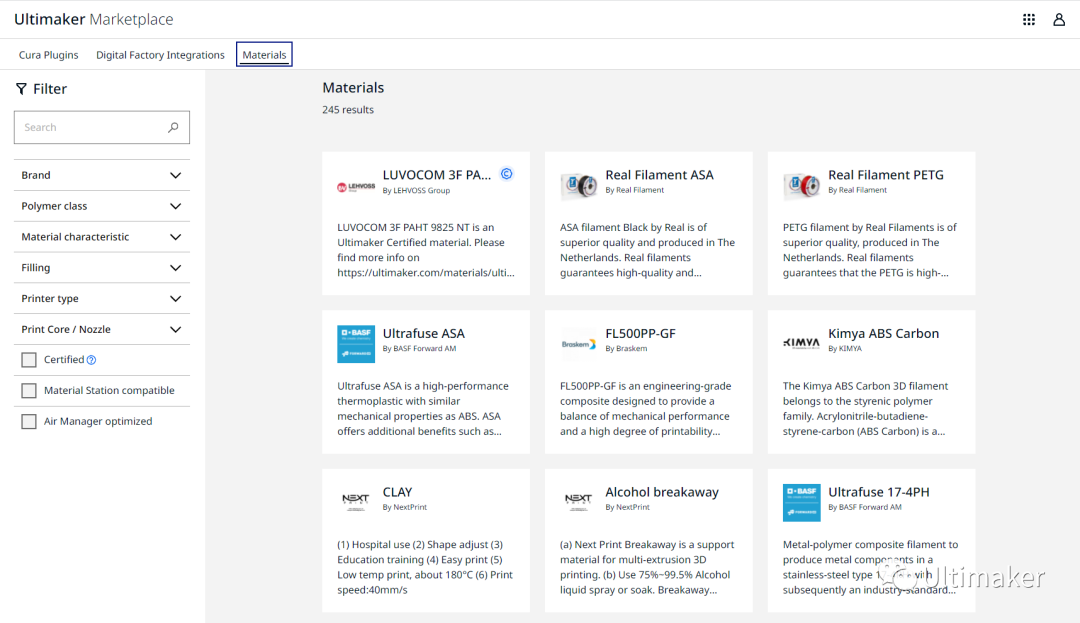The width and height of the screenshot is (1080, 623).
Task: Click the certified badge on LUVOCOM card
Action: pyautogui.click(x=506, y=174)
